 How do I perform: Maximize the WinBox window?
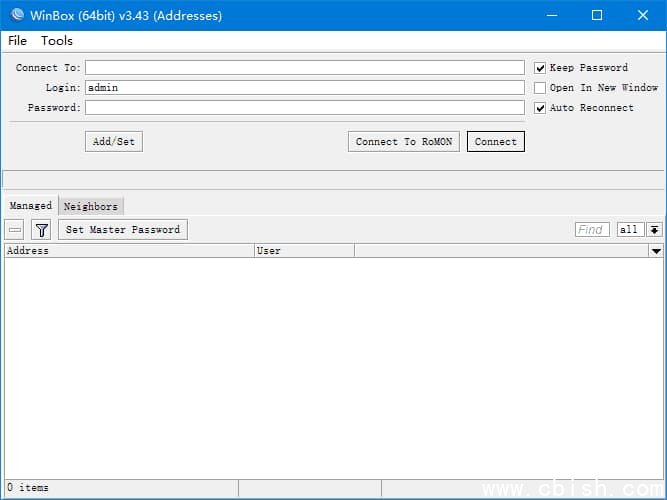point(597,15)
